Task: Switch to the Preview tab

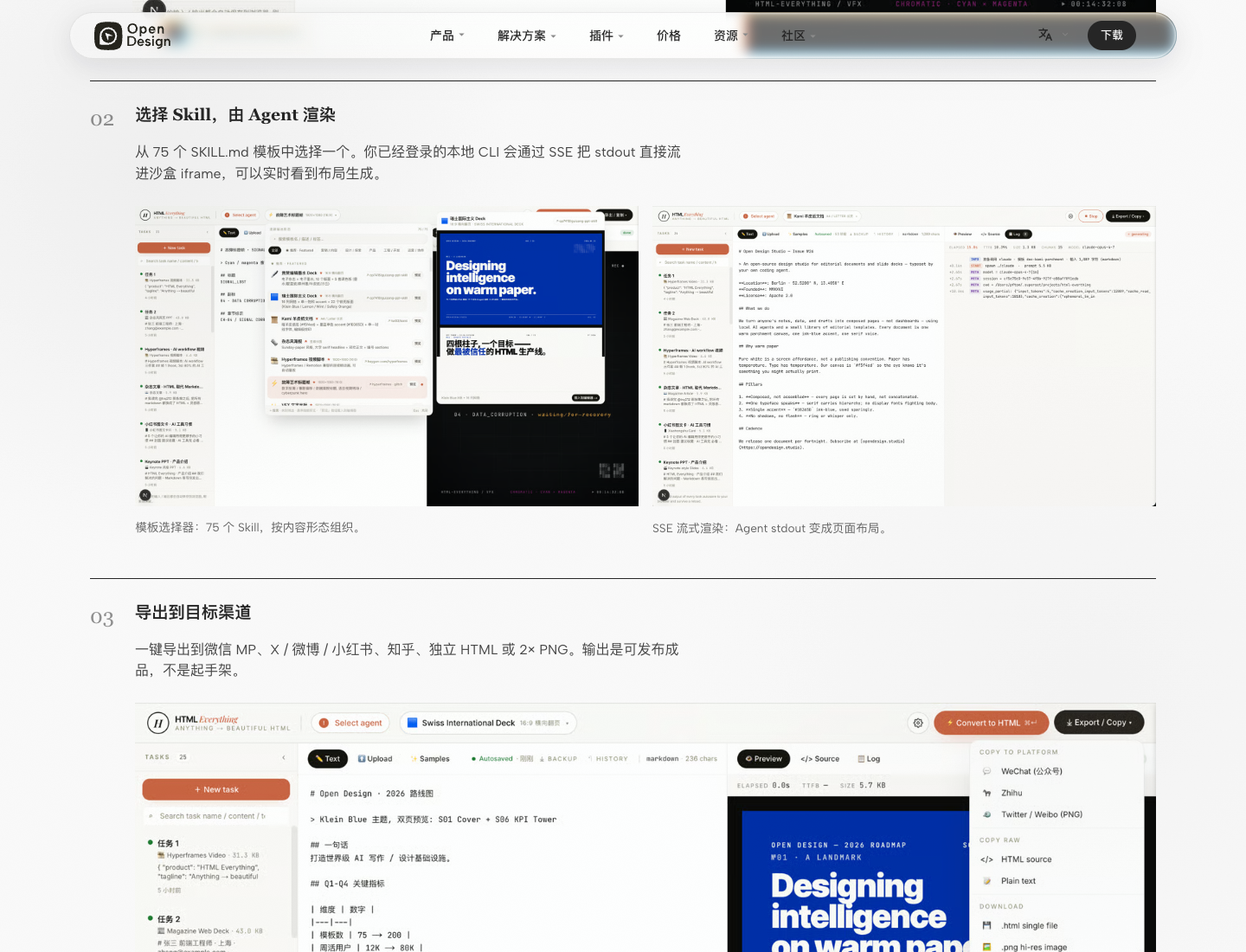Action: [x=763, y=759]
